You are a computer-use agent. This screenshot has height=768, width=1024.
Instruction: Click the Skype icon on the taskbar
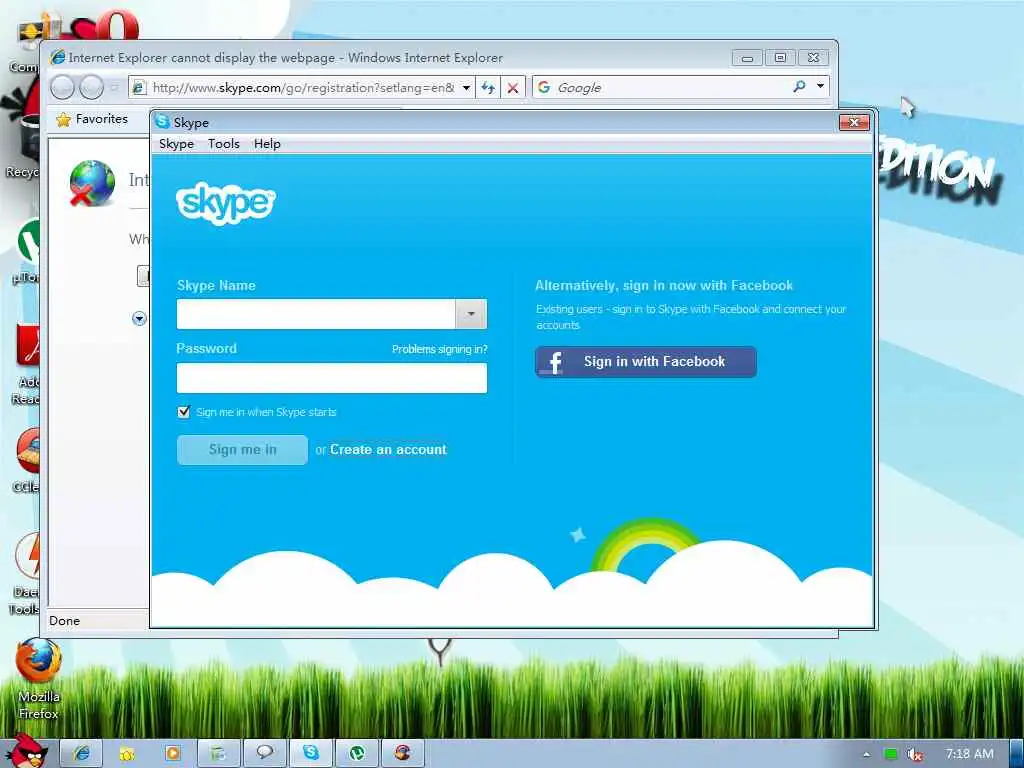[311, 753]
